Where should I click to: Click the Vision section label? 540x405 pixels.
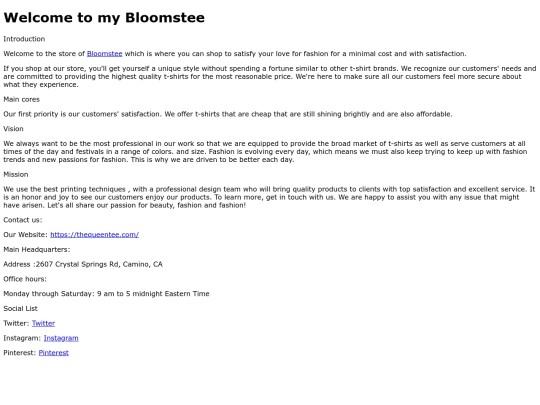[x=13, y=129]
